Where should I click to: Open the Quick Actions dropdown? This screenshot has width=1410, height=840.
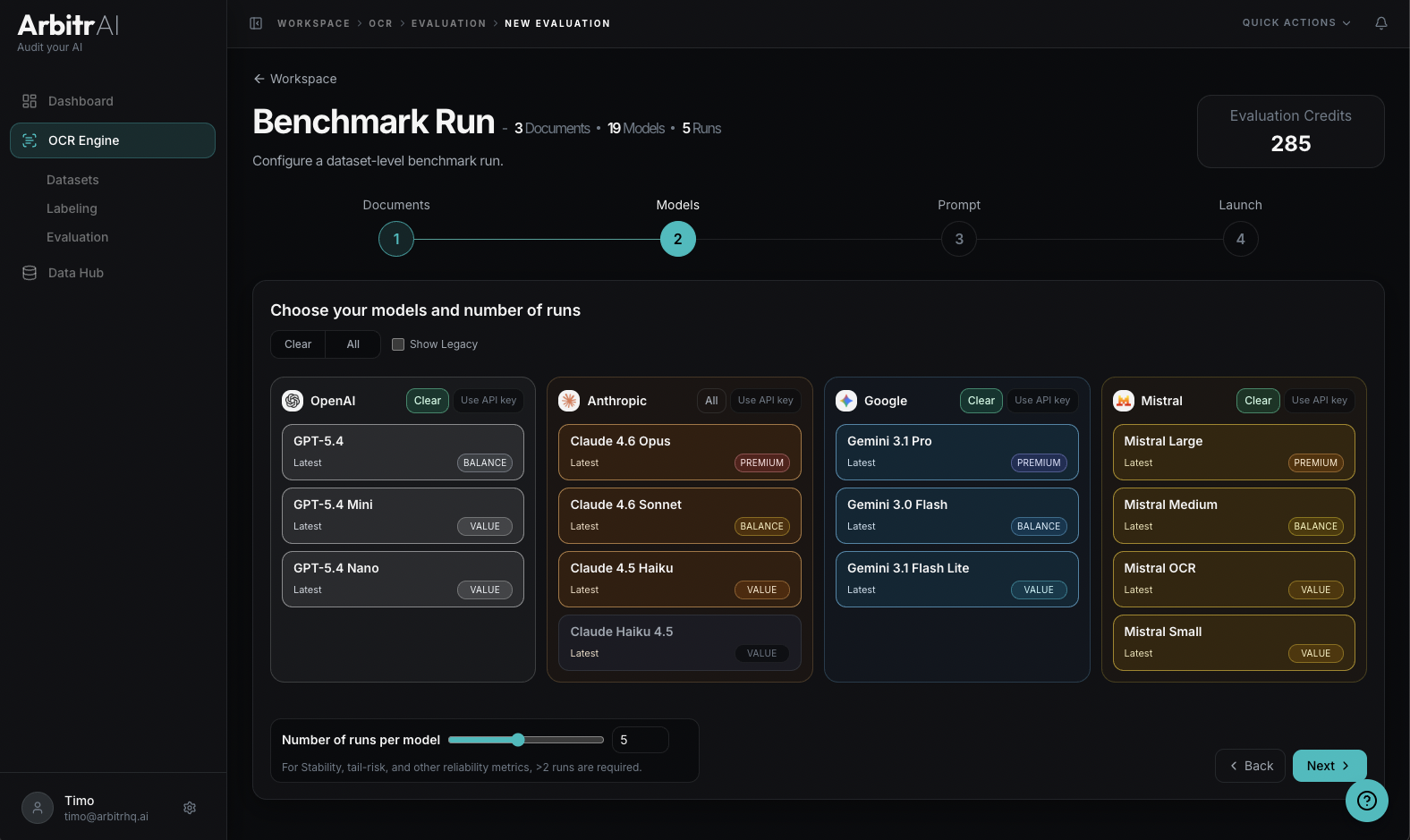click(x=1296, y=23)
